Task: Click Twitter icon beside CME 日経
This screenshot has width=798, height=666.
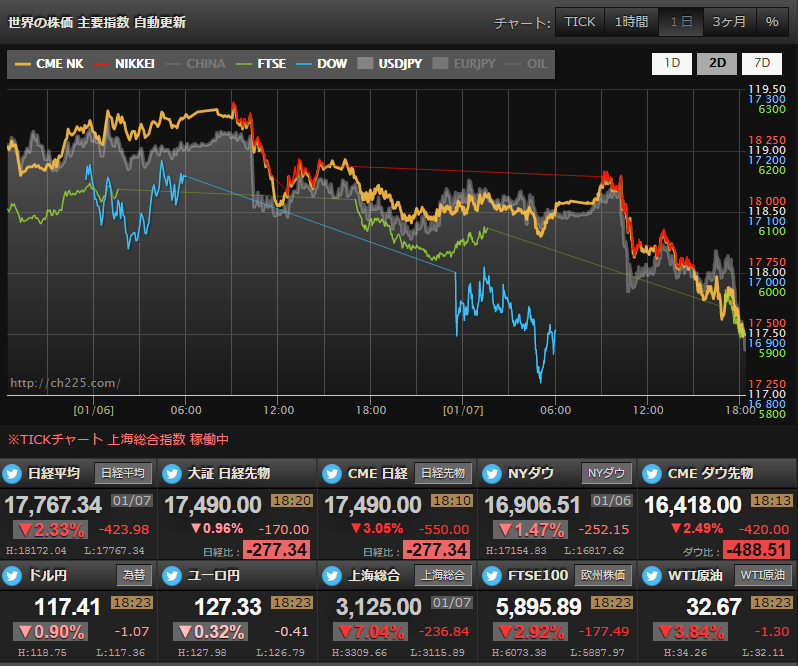Action: 332,474
